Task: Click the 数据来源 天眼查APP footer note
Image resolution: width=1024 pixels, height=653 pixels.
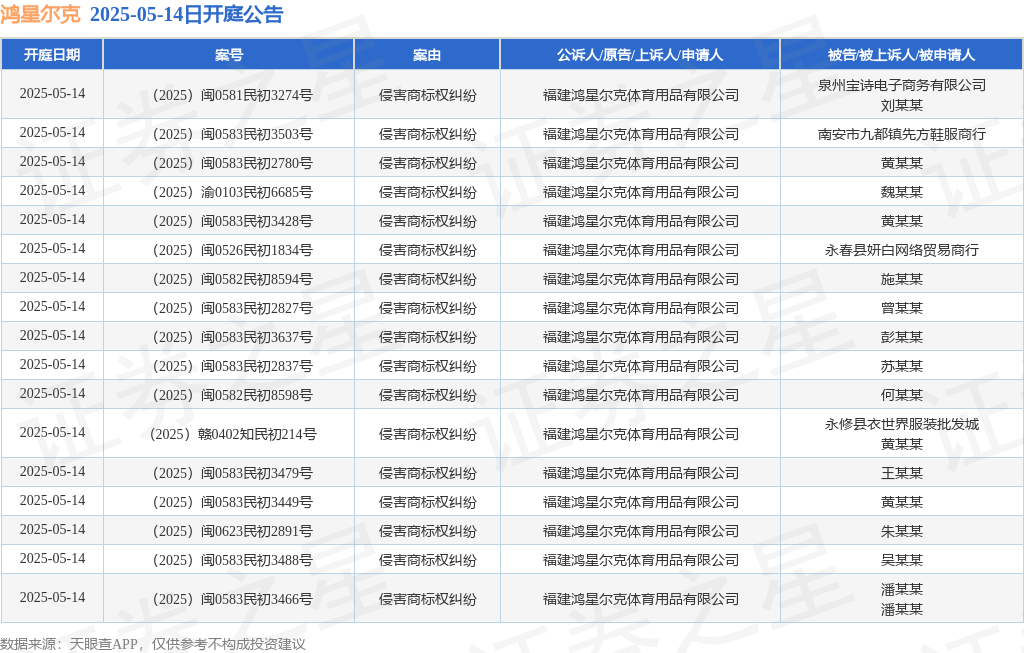Action: pos(153,645)
